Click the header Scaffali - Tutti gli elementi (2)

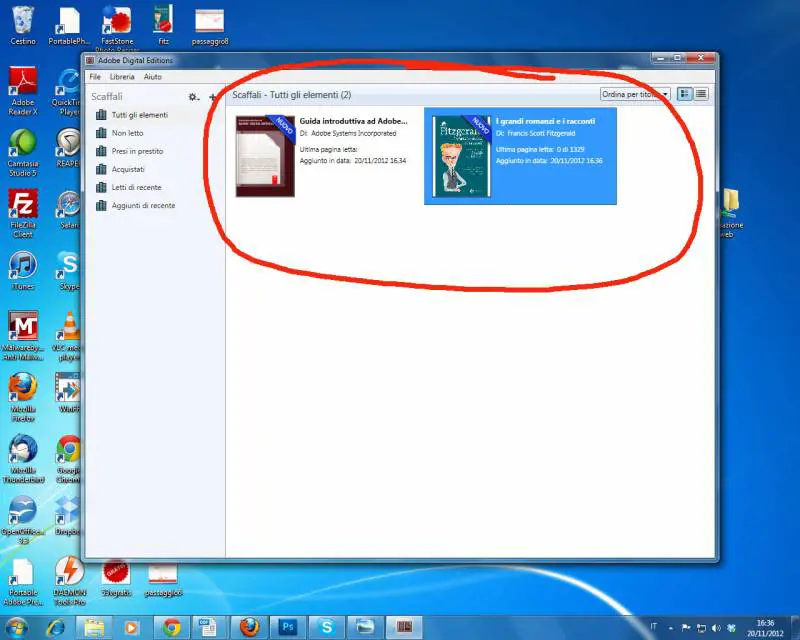(x=292, y=95)
